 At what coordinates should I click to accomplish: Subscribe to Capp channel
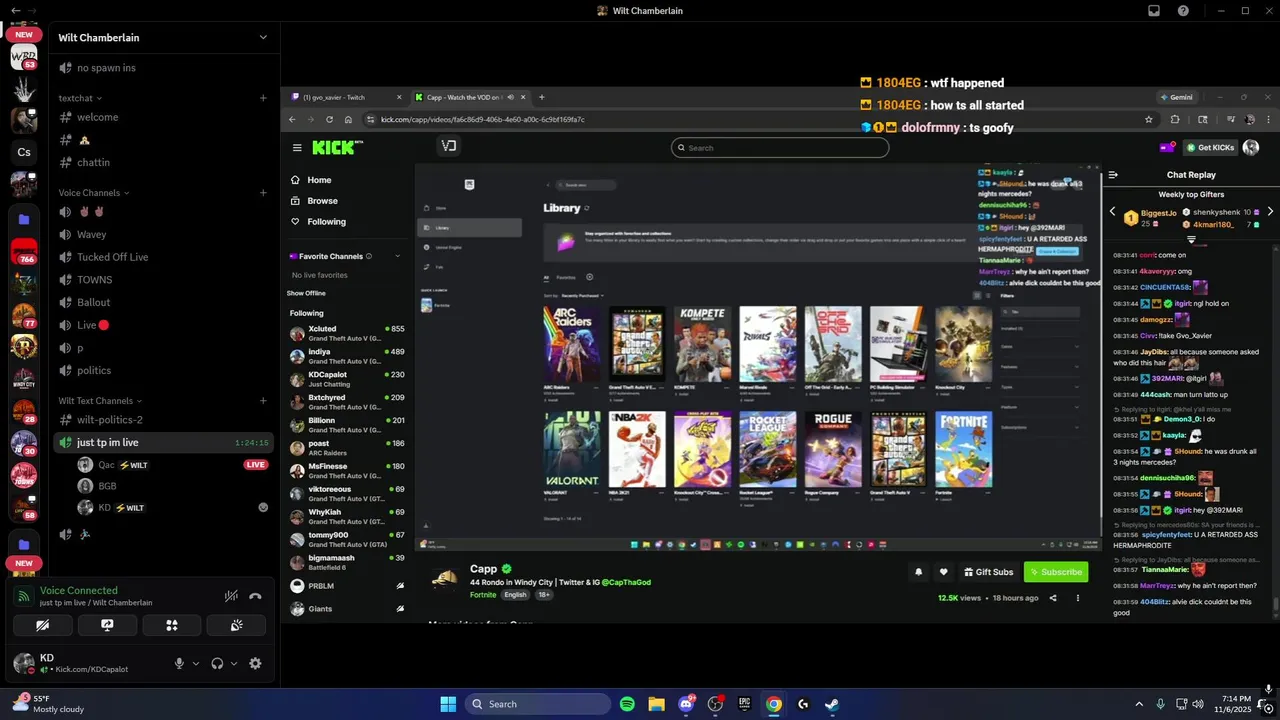(x=1055, y=572)
